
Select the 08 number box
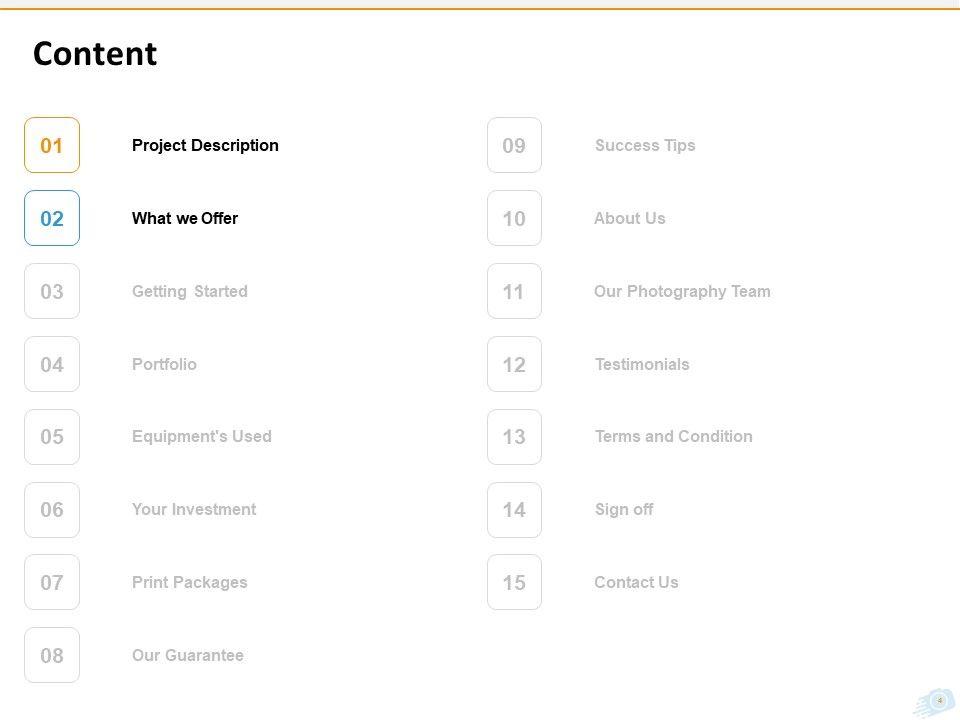(x=52, y=655)
